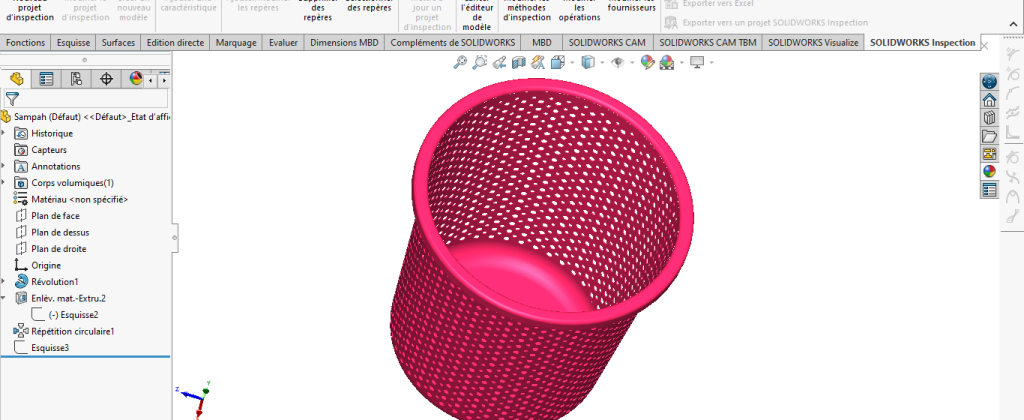The width and height of the screenshot is (1024, 420).
Task: Switch to the Evaluer tab
Action: (283, 42)
